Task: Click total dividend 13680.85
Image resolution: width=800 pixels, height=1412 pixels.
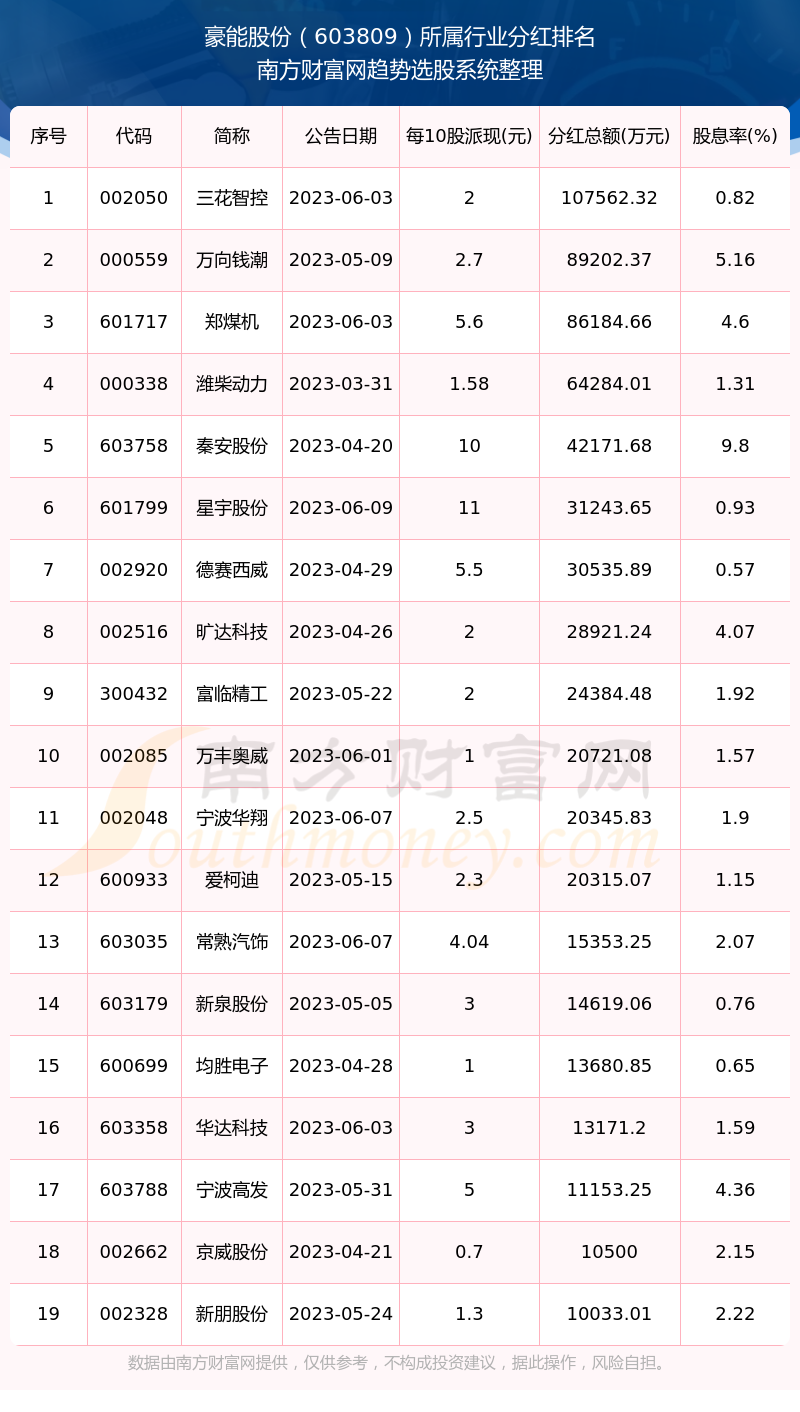Action: coord(609,1066)
